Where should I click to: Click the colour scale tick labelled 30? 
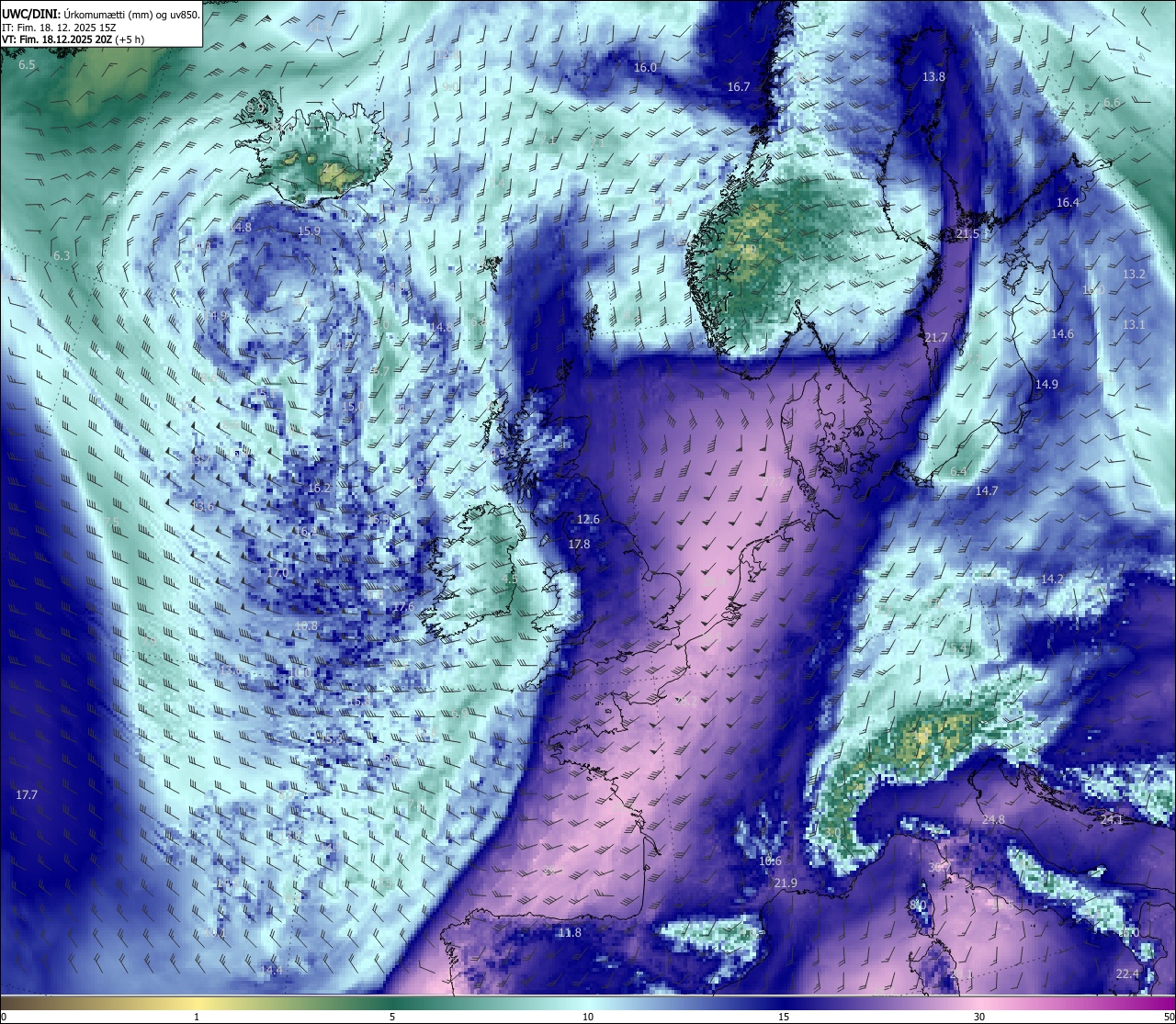979,1017
